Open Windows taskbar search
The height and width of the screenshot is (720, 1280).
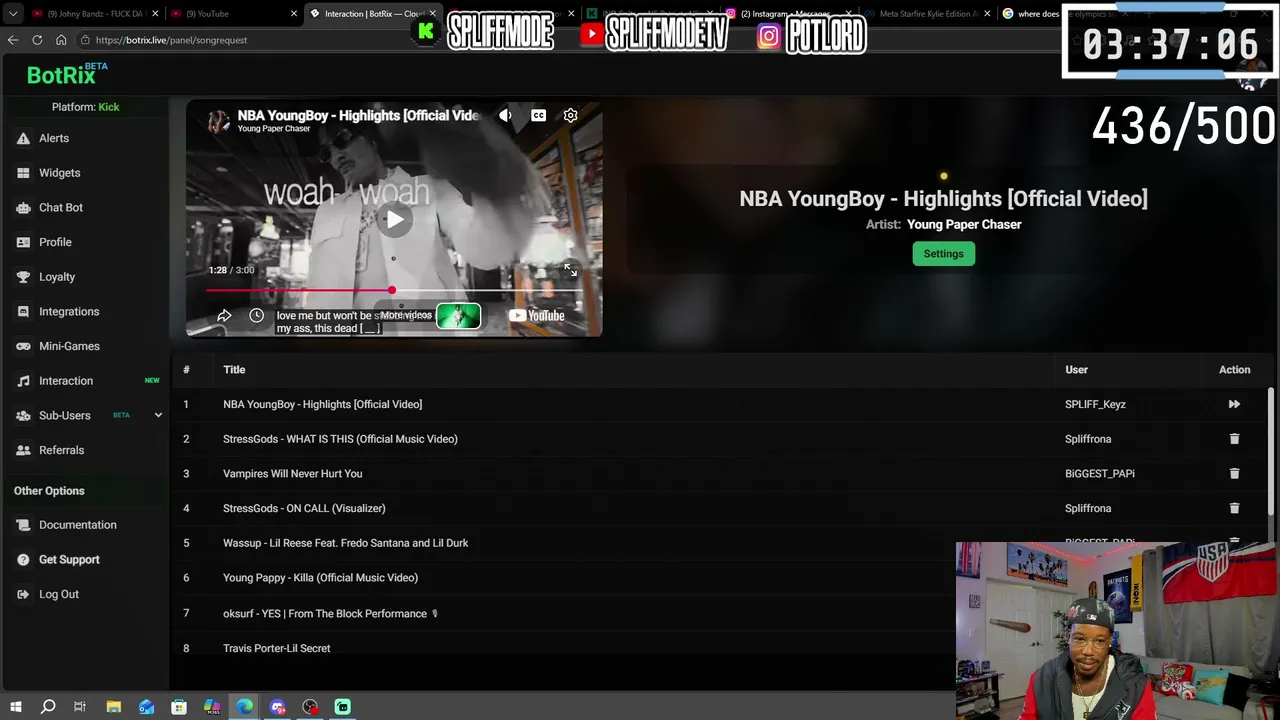(48, 707)
